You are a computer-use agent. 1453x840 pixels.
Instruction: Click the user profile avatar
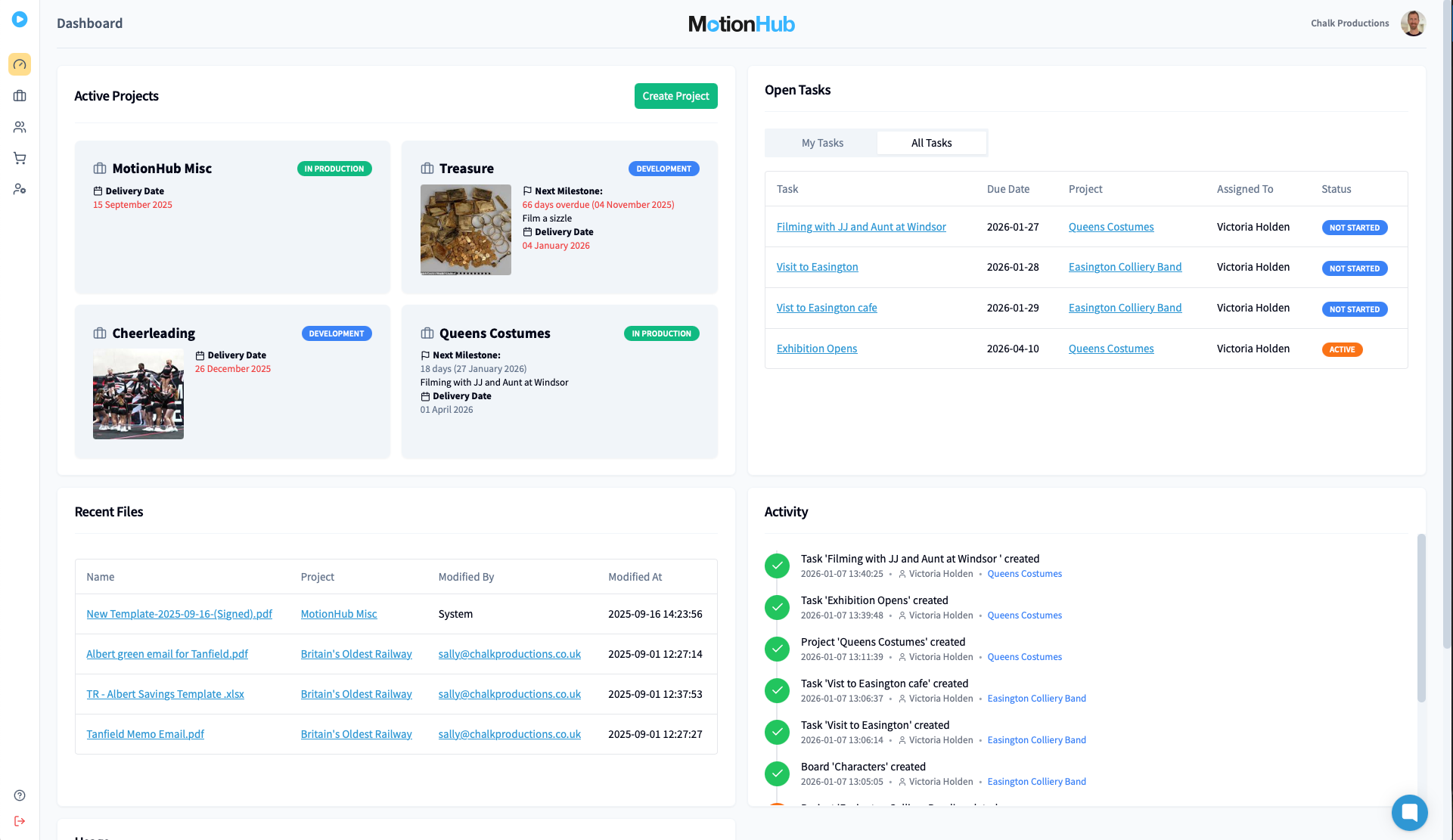pyautogui.click(x=1412, y=23)
